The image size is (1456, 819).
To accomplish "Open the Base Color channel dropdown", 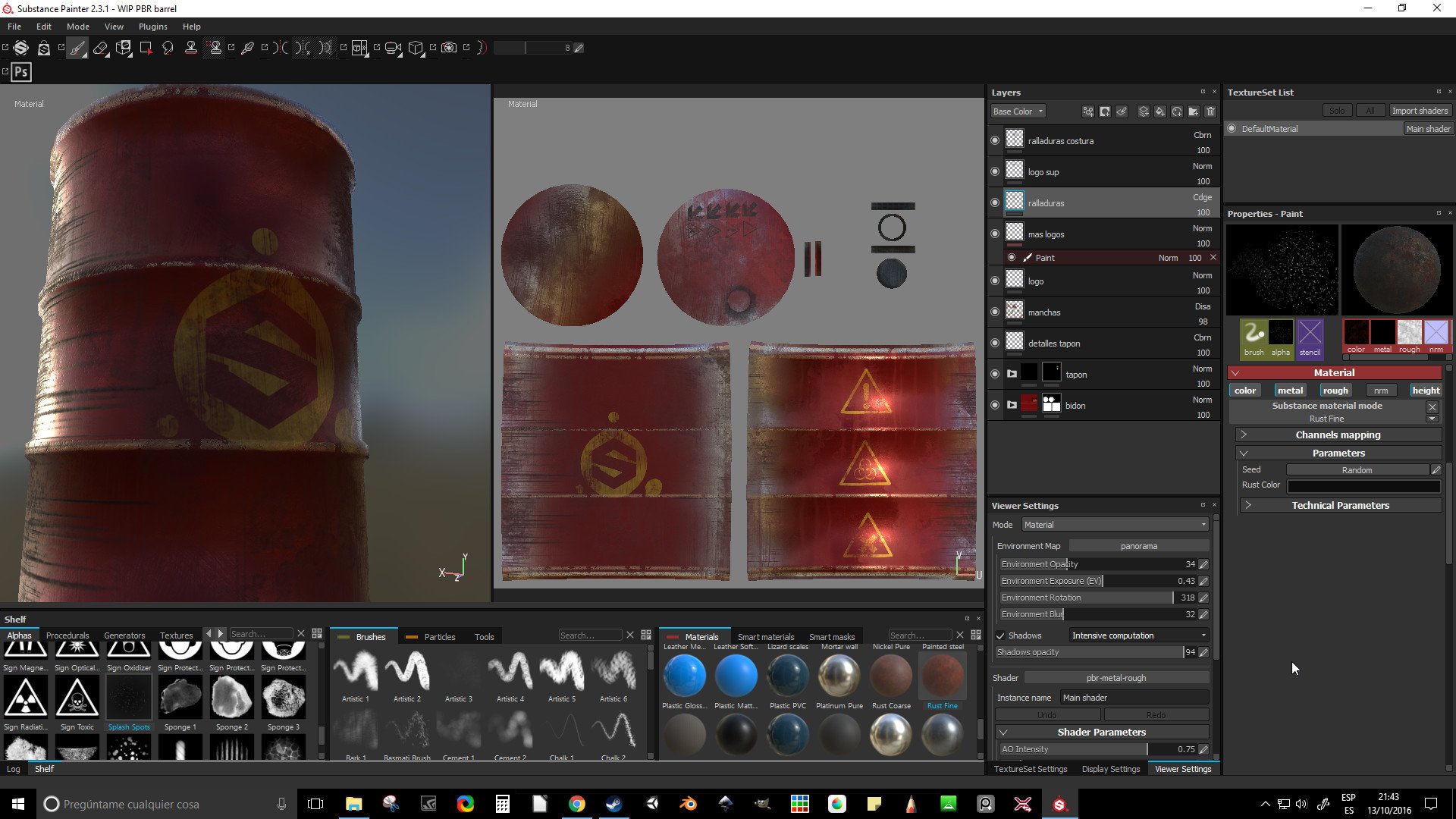I will pyautogui.click(x=1018, y=111).
